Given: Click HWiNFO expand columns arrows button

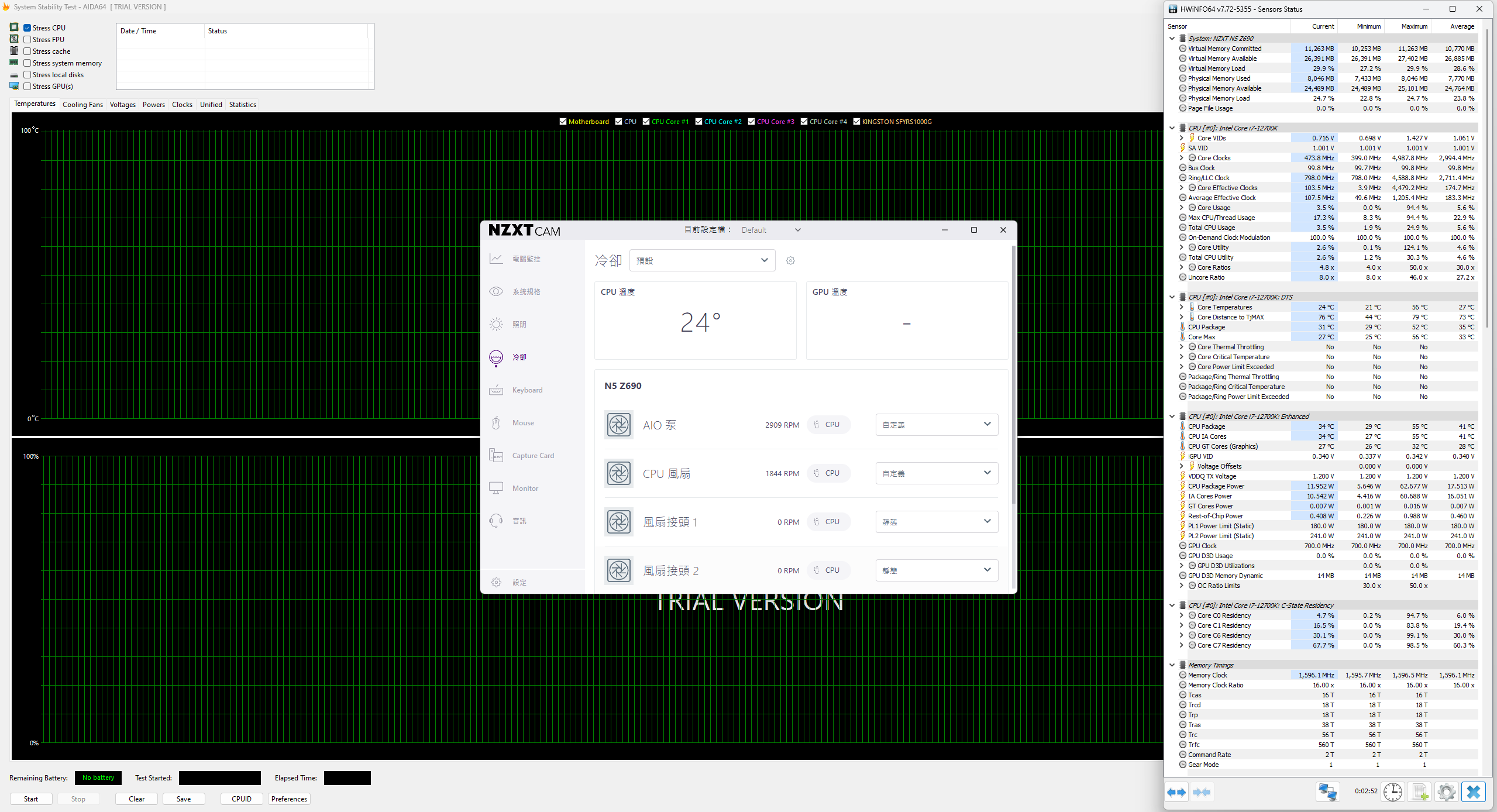Looking at the screenshot, I should coord(1176,792).
